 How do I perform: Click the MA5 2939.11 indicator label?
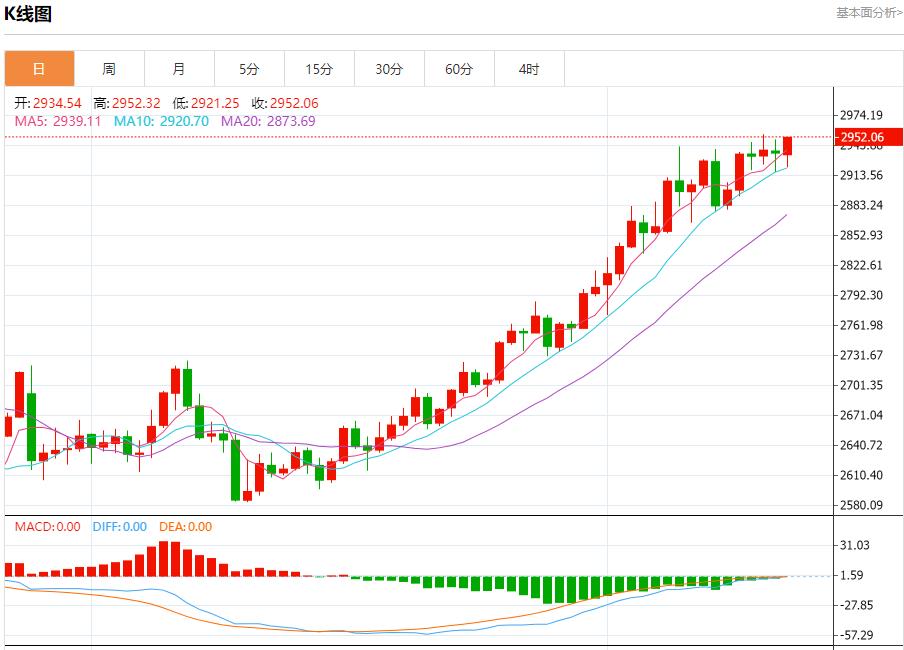pyautogui.click(x=58, y=121)
